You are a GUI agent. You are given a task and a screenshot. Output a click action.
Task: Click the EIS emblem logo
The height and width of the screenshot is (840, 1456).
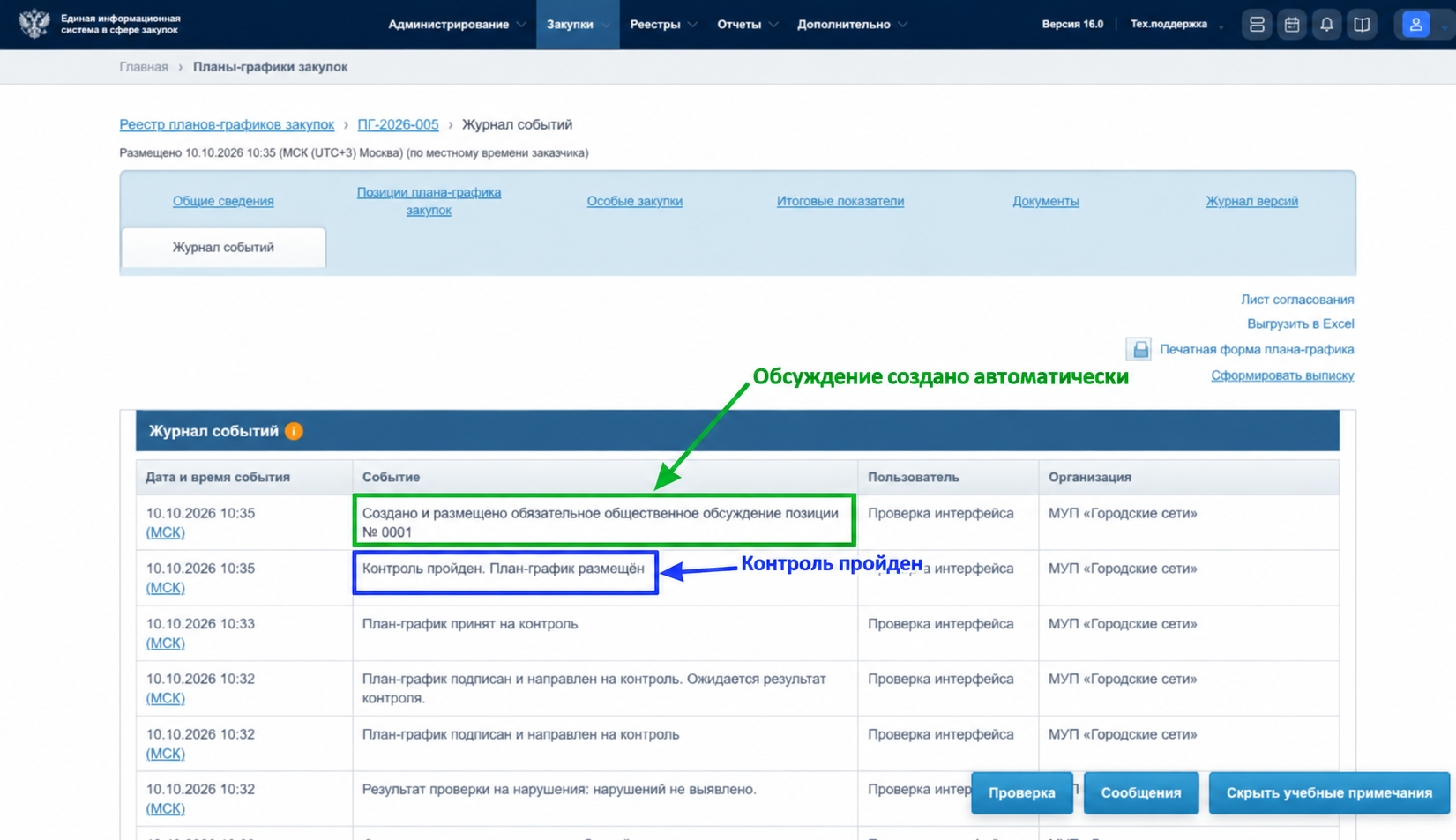click(34, 24)
